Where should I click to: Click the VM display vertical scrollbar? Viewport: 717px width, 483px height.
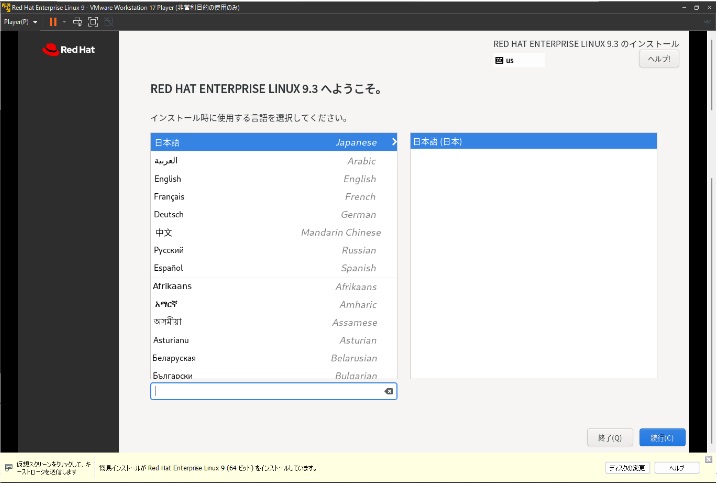pyautogui.click(x=712, y=242)
